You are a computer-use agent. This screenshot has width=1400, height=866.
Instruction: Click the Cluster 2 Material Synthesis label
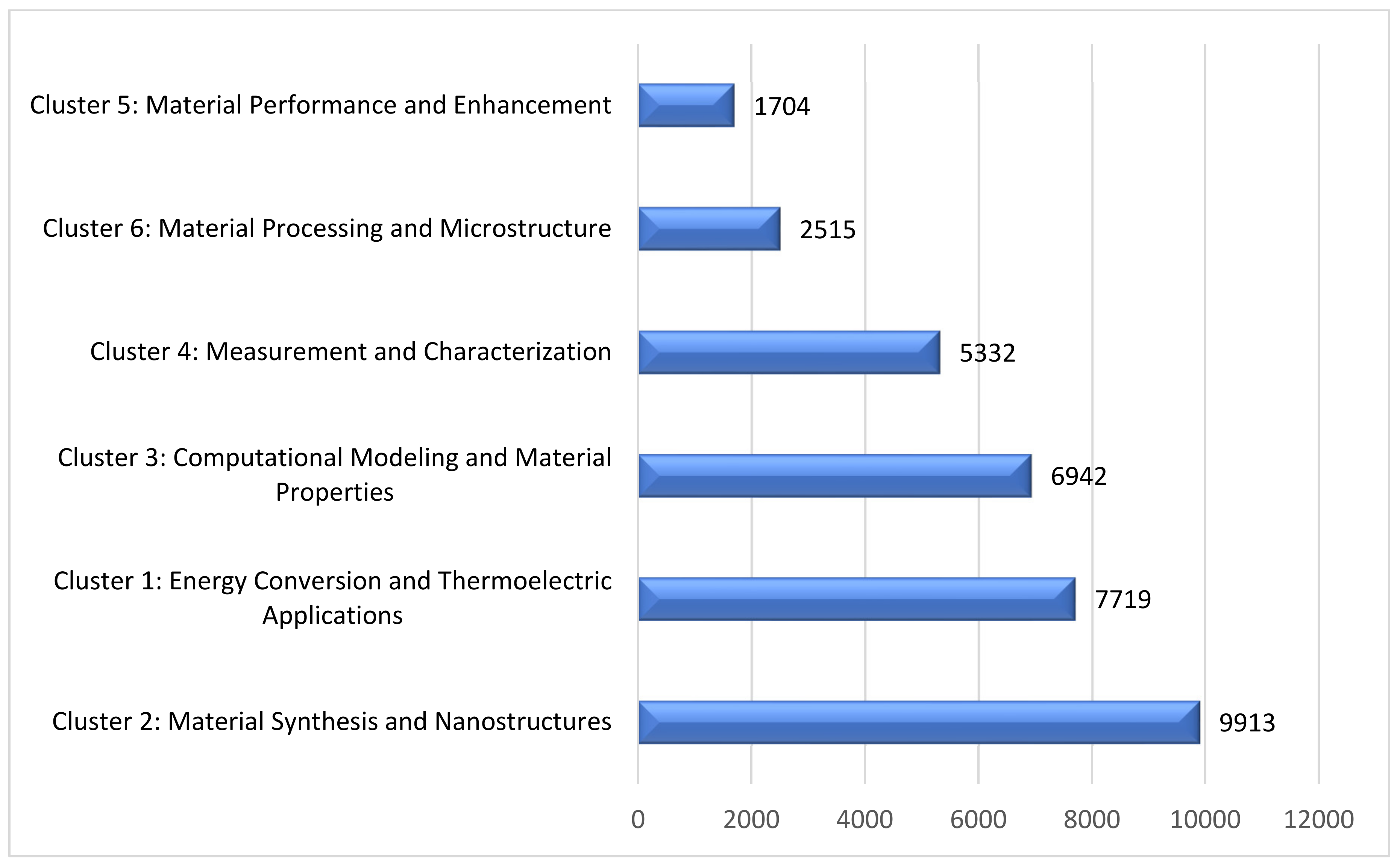coord(332,721)
